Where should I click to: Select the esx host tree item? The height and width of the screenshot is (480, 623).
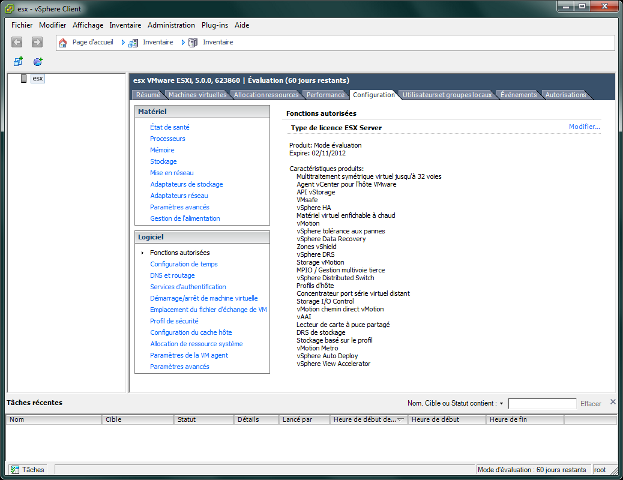click(38, 78)
